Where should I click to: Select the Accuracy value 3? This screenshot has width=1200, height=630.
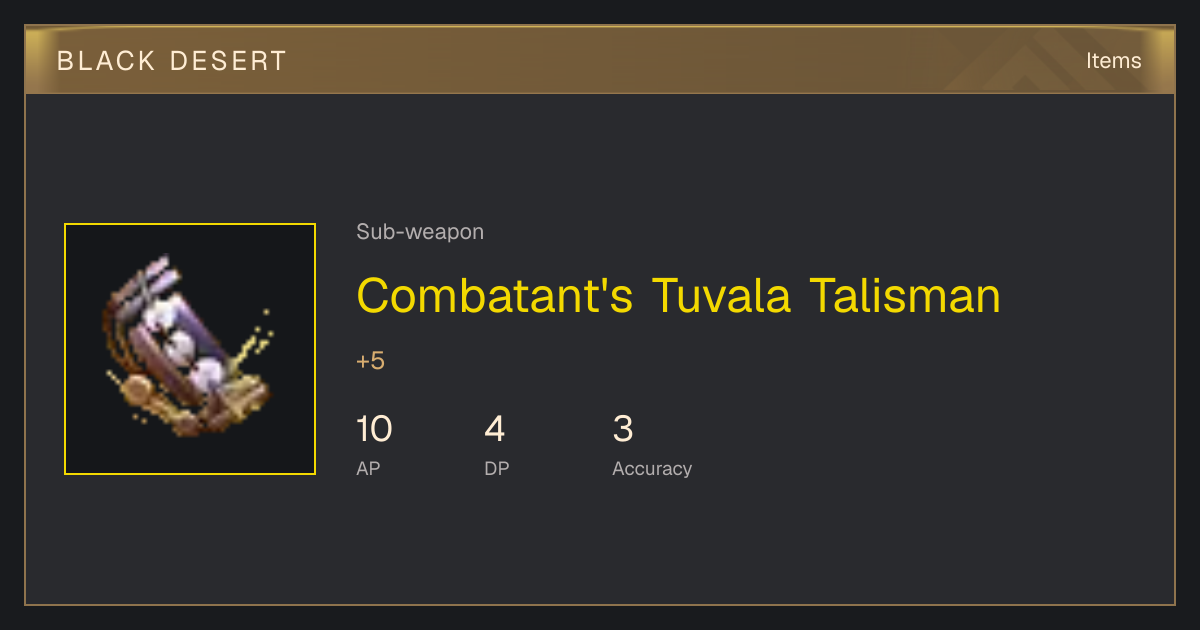tap(622, 429)
